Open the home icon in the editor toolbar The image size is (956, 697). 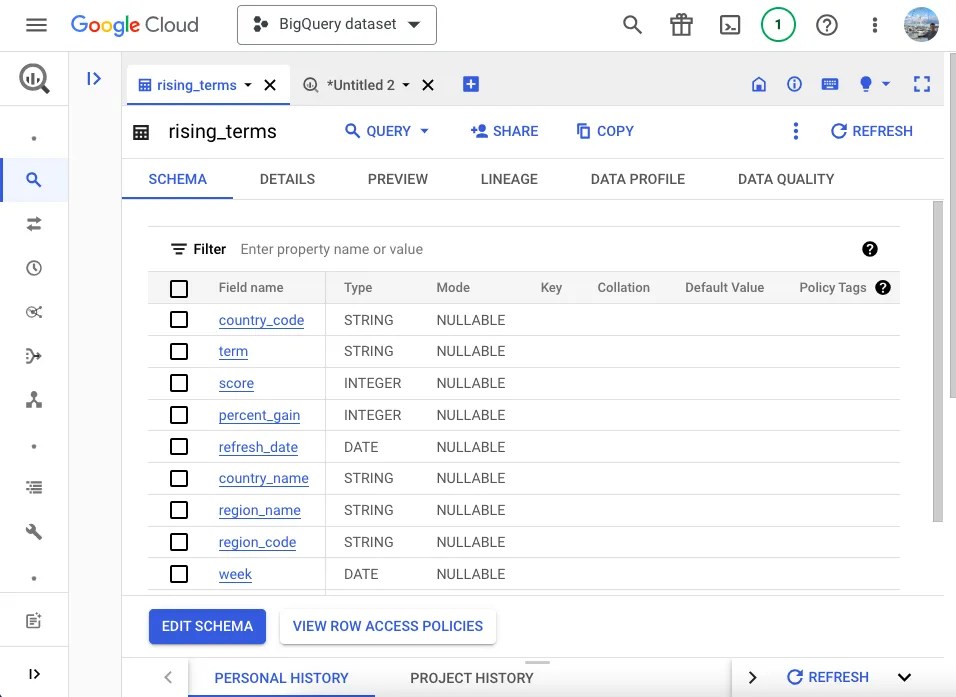pos(759,84)
